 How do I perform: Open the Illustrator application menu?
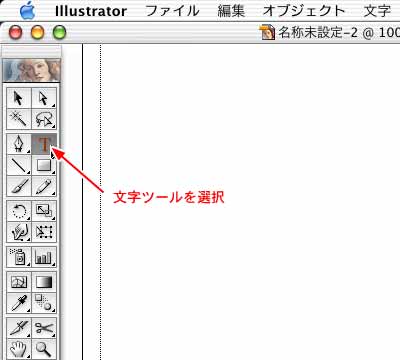91,11
